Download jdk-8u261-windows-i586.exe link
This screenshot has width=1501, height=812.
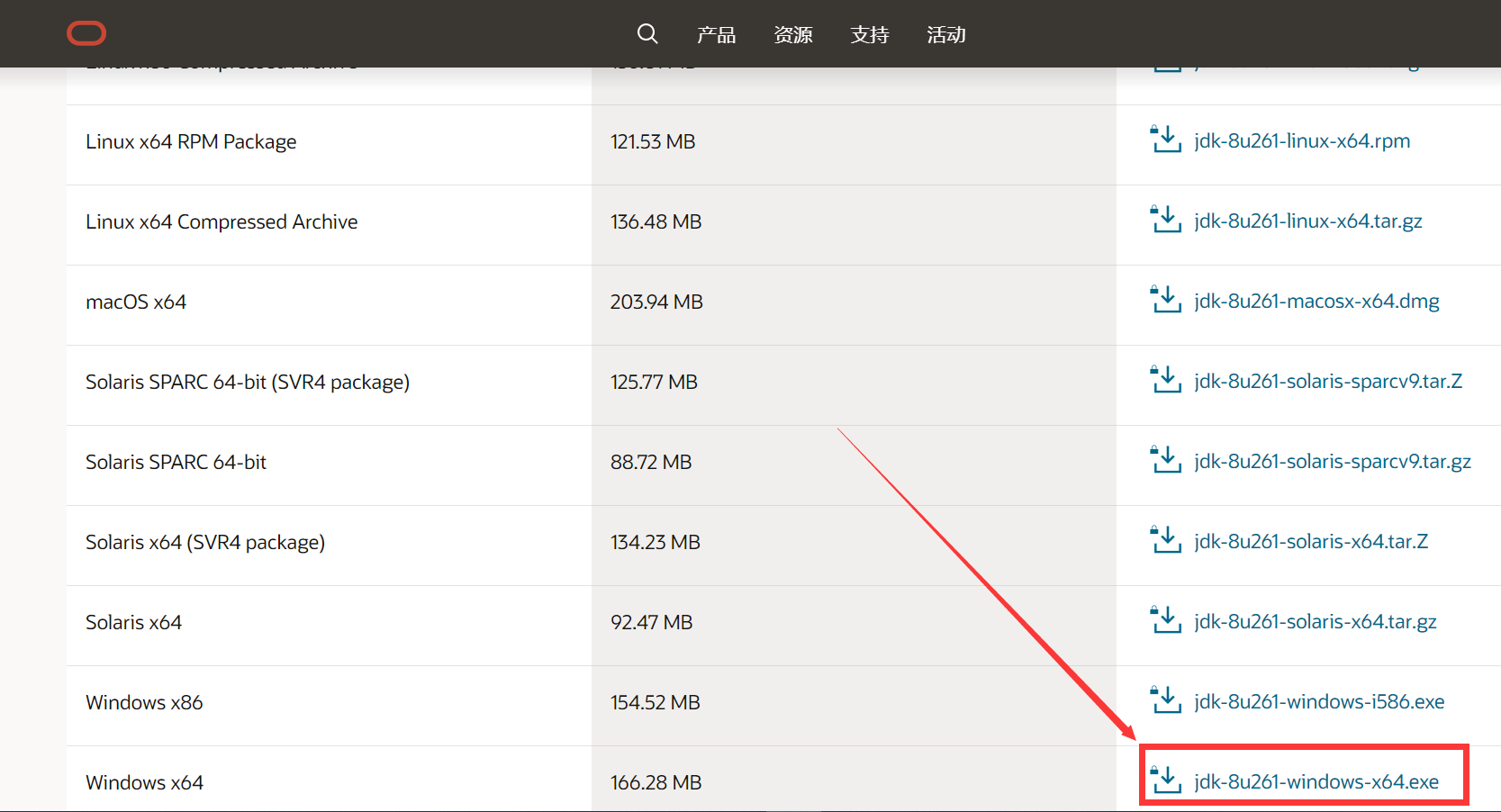[1319, 702]
